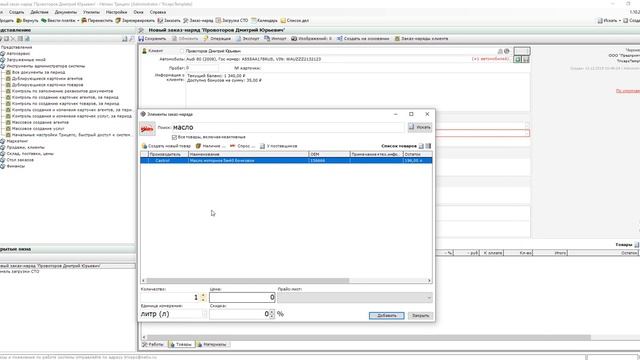Viewport: 640px width, 360px height.
Task: Click the Заказ-наряд toolbar button
Action: [x=198, y=20]
